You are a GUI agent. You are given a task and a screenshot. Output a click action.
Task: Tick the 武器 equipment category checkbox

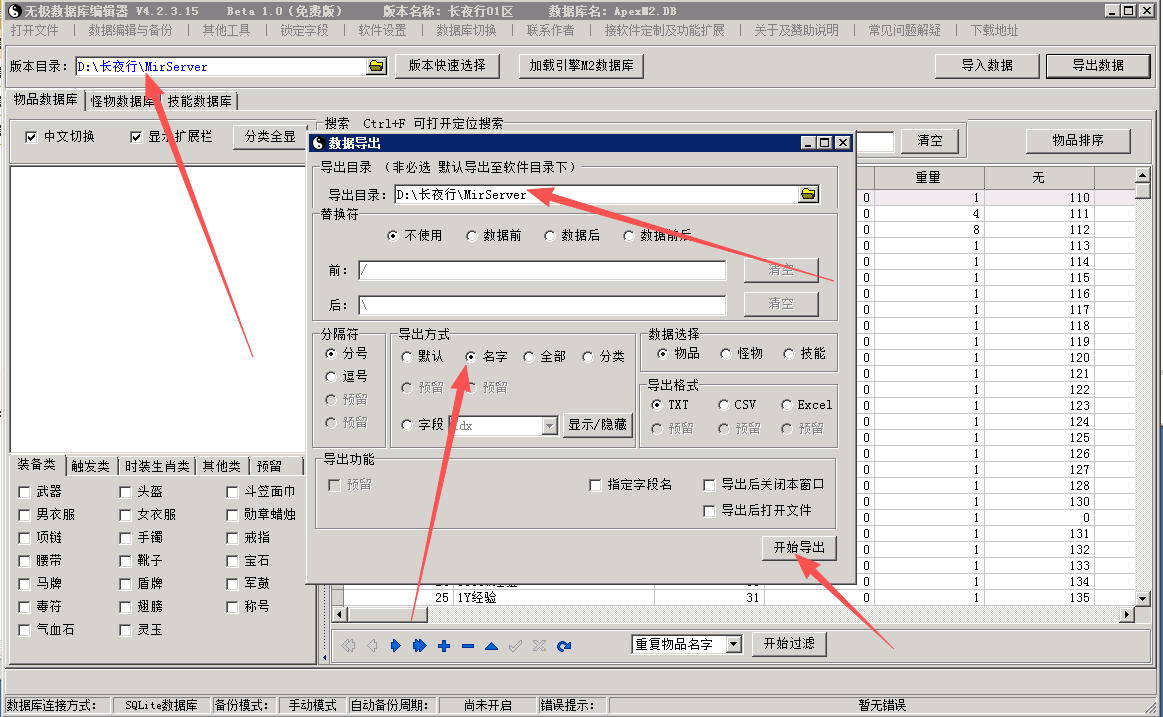pyautogui.click(x=25, y=492)
